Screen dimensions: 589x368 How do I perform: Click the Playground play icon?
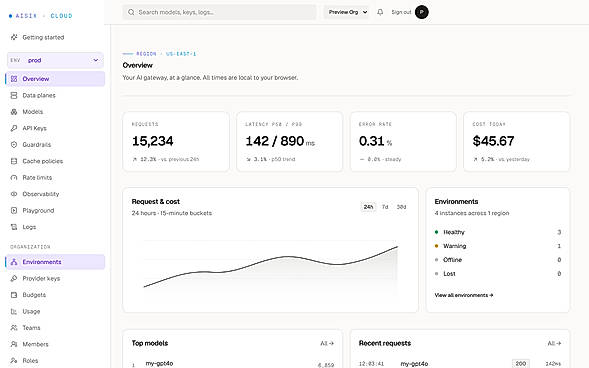point(14,211)
